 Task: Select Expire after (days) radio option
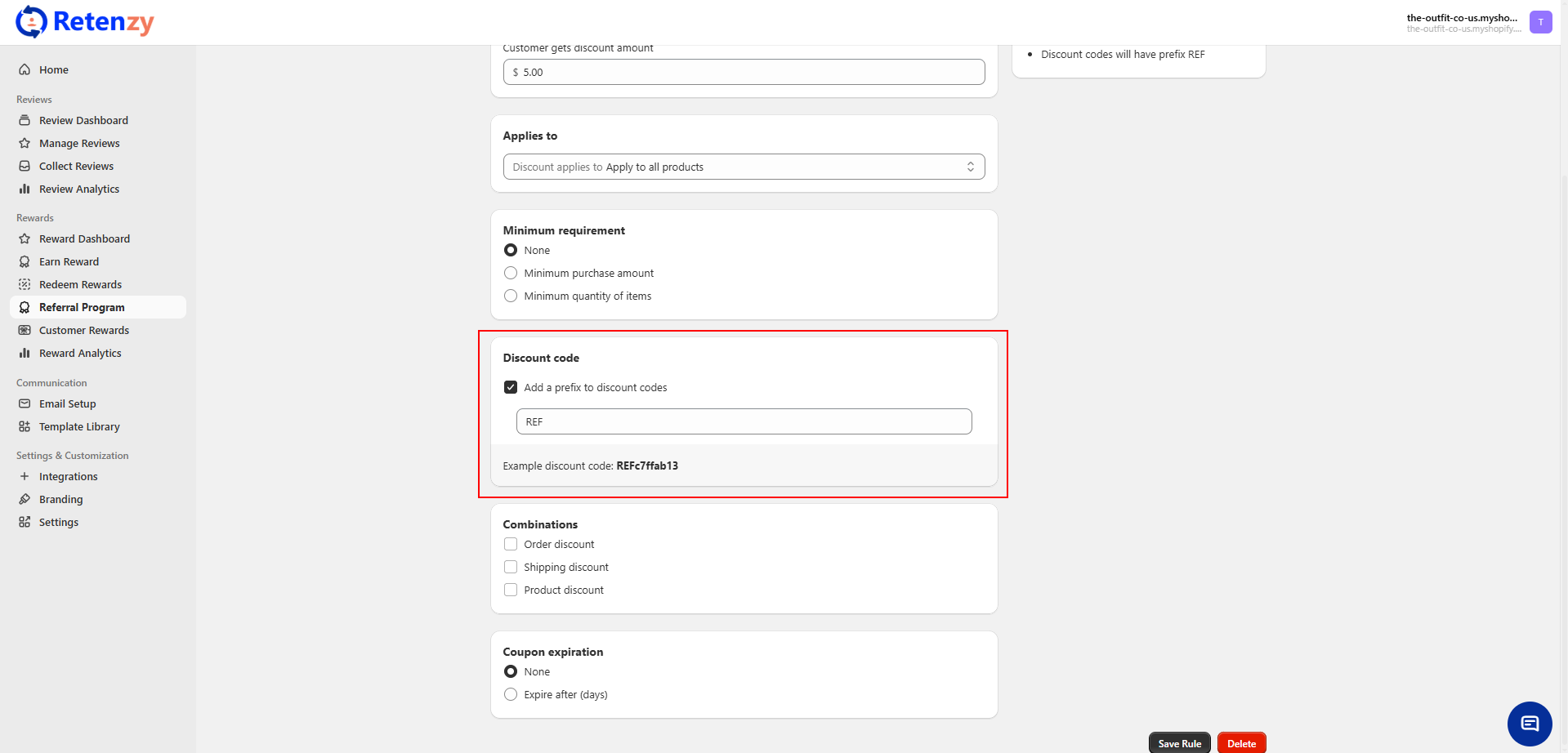point(511,694)
